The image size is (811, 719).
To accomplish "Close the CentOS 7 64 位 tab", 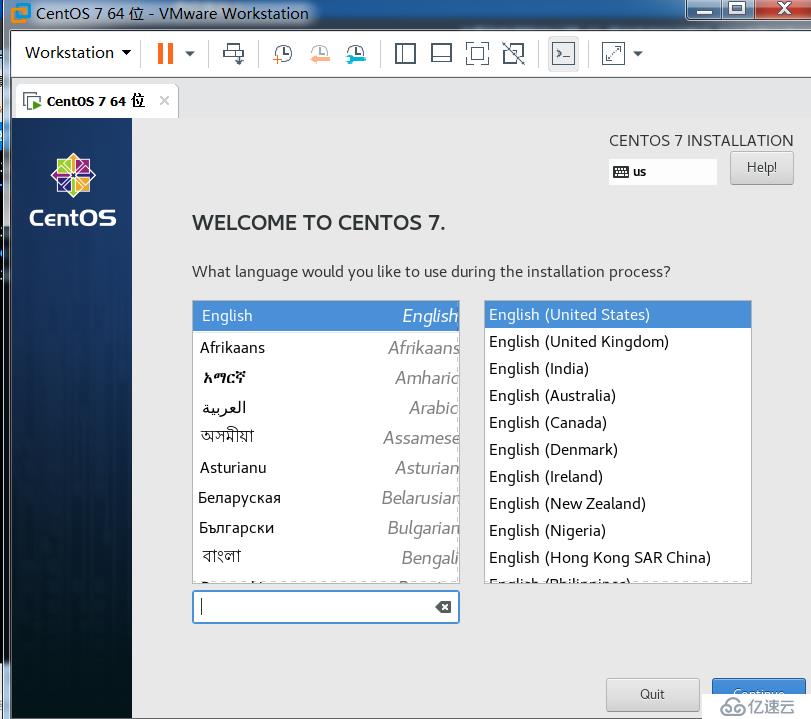I will (x=164, y=100).
